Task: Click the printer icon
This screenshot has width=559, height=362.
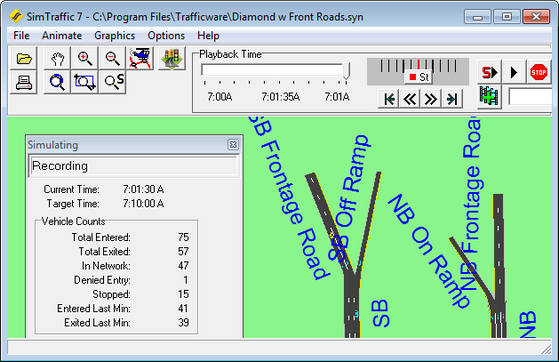Action: coord(24,82)
